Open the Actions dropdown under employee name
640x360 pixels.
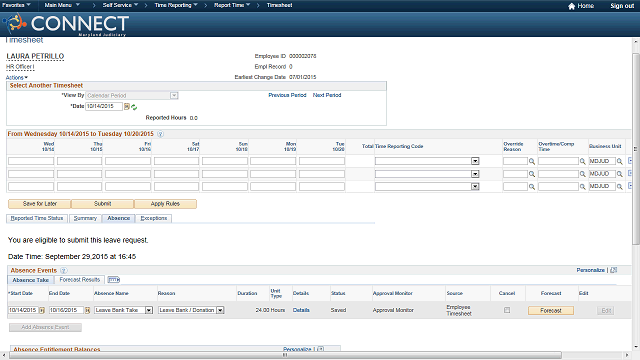(17, 78)
